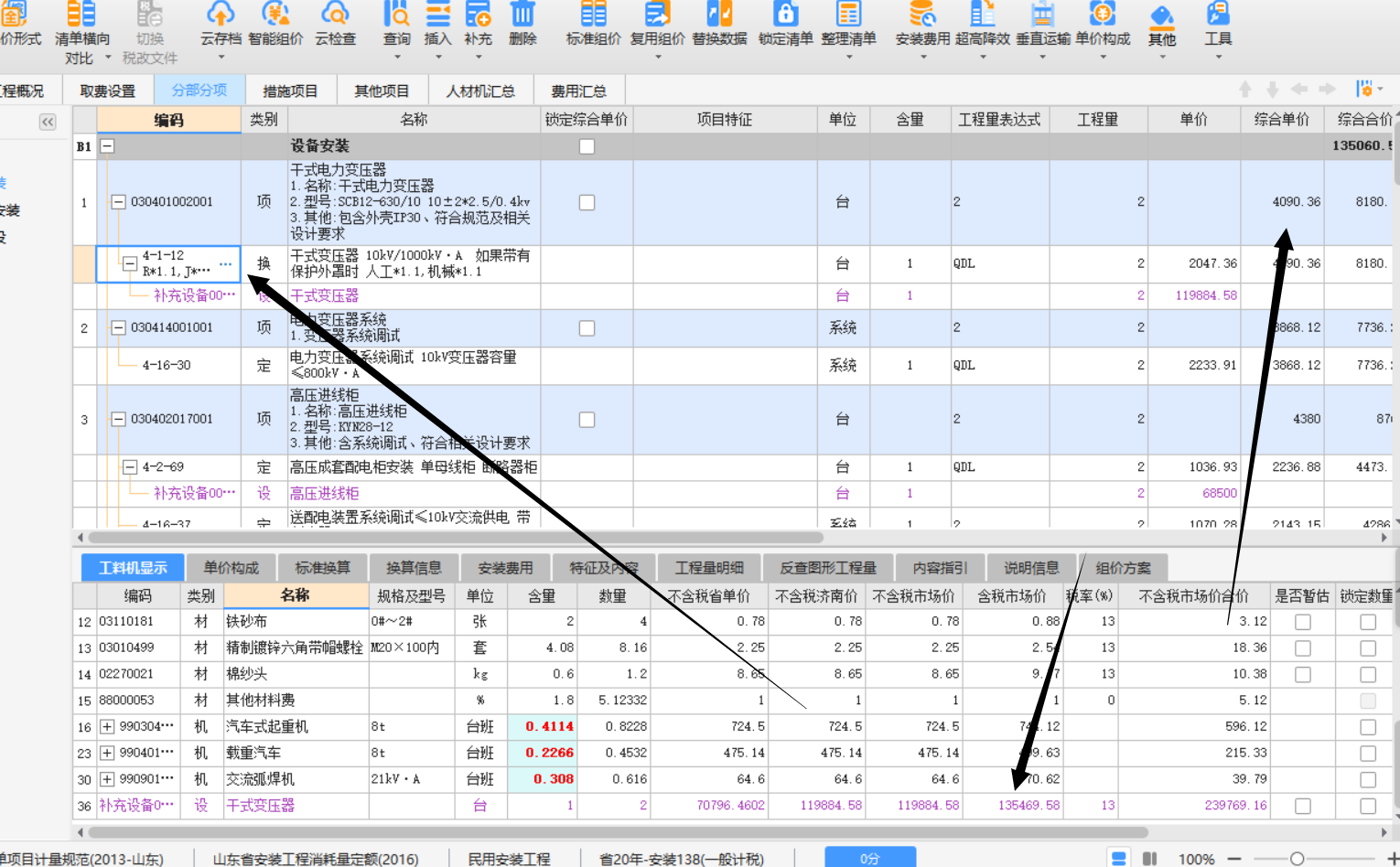This screenshot has width=1400, height=867.
Task: Collapse sub-item 4-1-12
Action: pyautogui.click(x=130, y=263)
